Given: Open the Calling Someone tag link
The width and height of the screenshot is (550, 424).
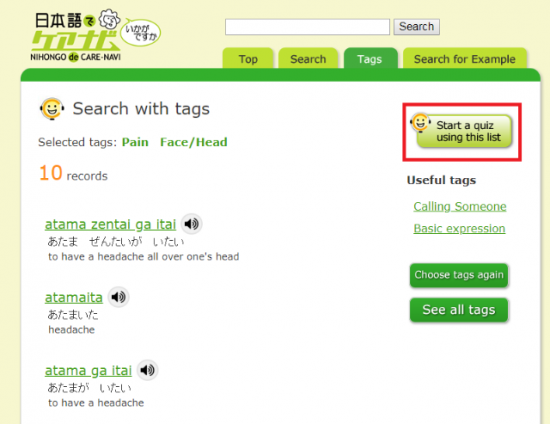Looking at the screenshot, I should click(460, 207).
